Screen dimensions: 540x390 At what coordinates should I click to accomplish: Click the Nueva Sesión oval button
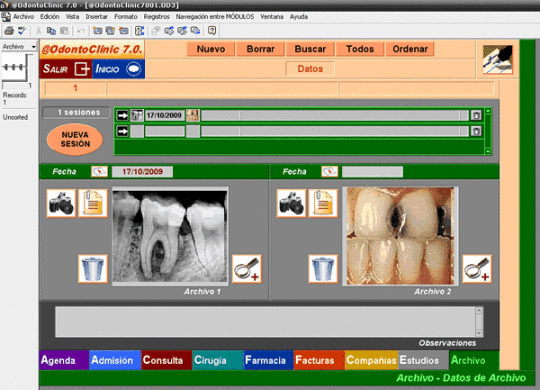tap(75, 139)
